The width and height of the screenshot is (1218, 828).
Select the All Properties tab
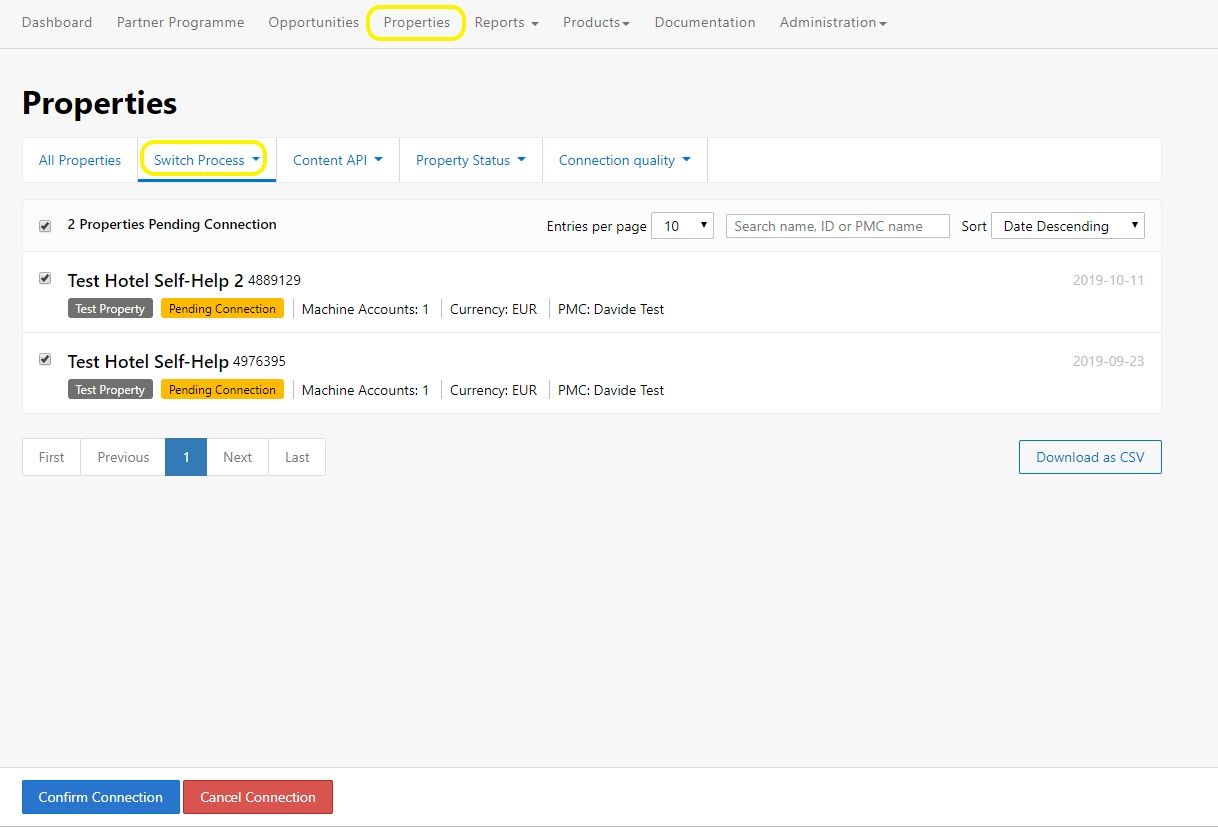click(x=80, y=160)
